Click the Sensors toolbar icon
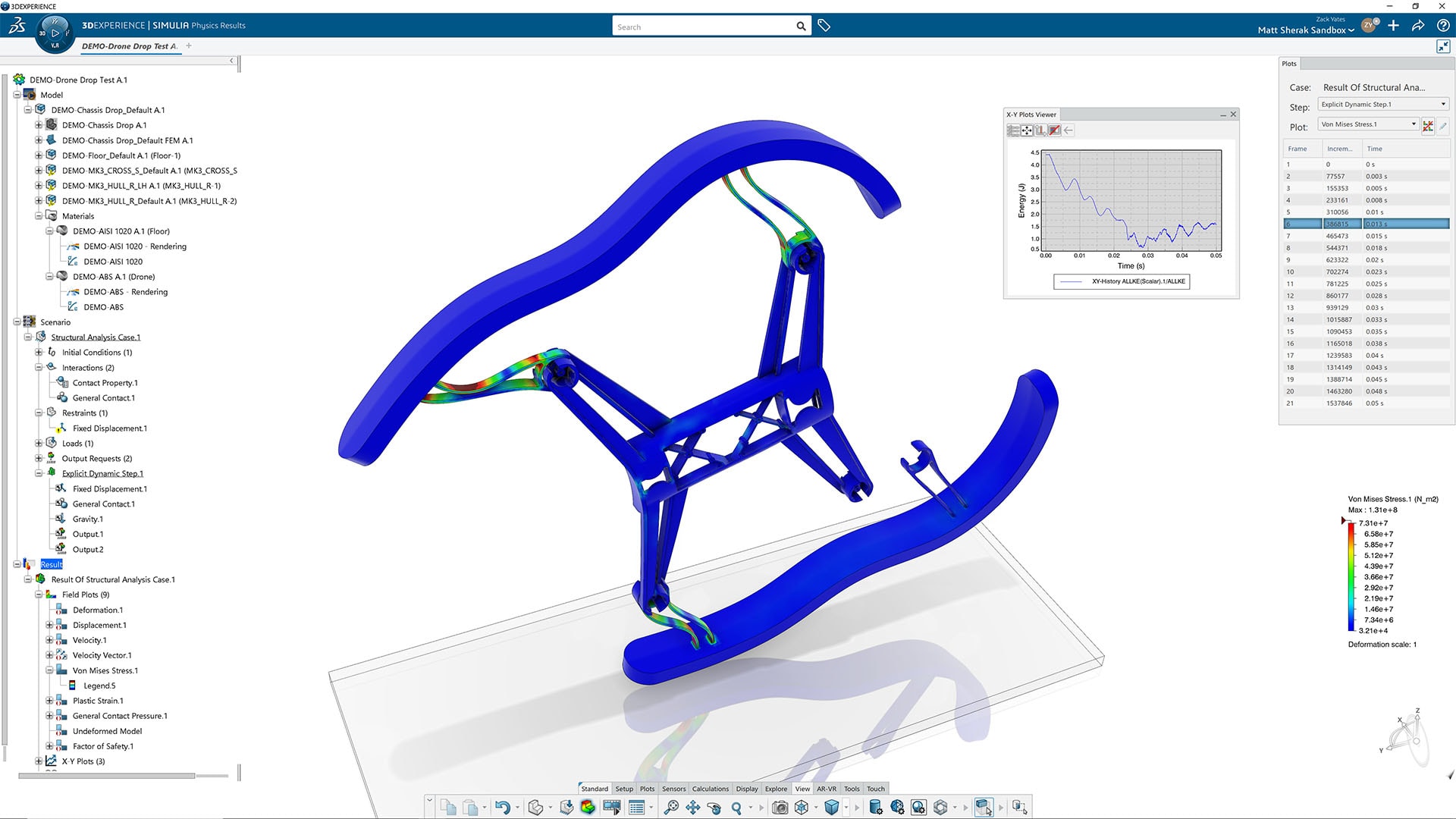Image resolution: width=1456 pixels, height=819 pixels. 673,789
